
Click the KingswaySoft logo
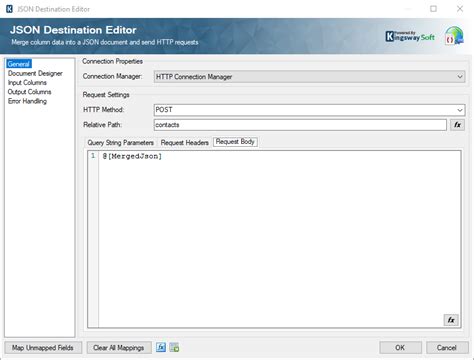[410, 36]
